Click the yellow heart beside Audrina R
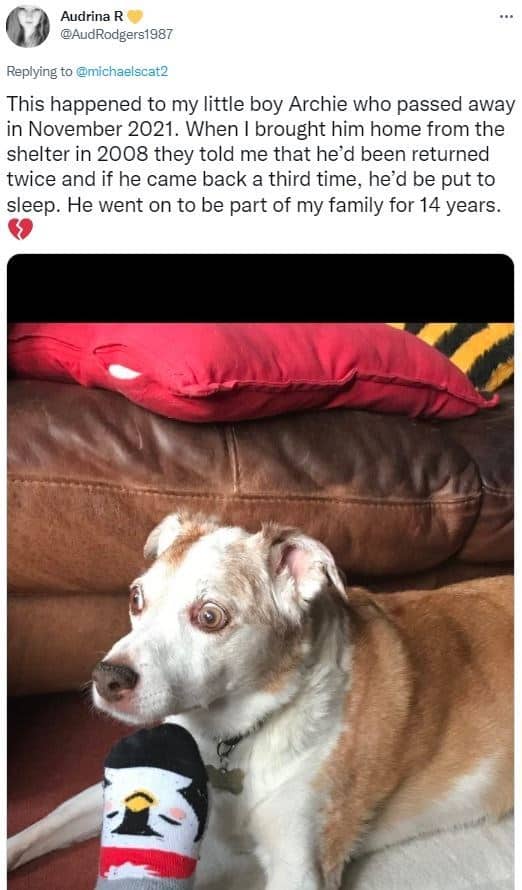This screenshot has height=890, width=522. tap(135, 17)
